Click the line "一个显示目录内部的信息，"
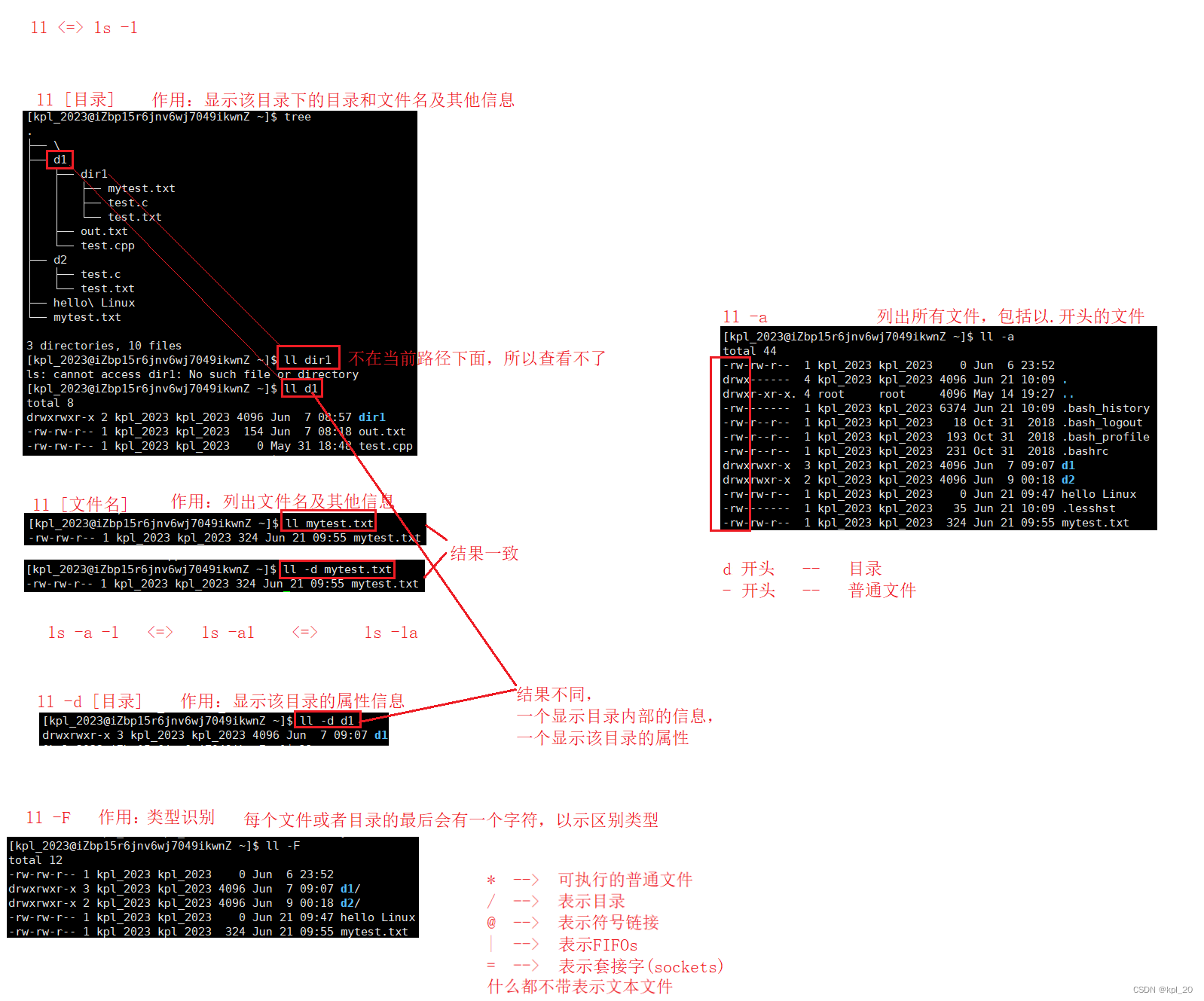Viewport: 1204px width, 1001px height. [615, 716]
